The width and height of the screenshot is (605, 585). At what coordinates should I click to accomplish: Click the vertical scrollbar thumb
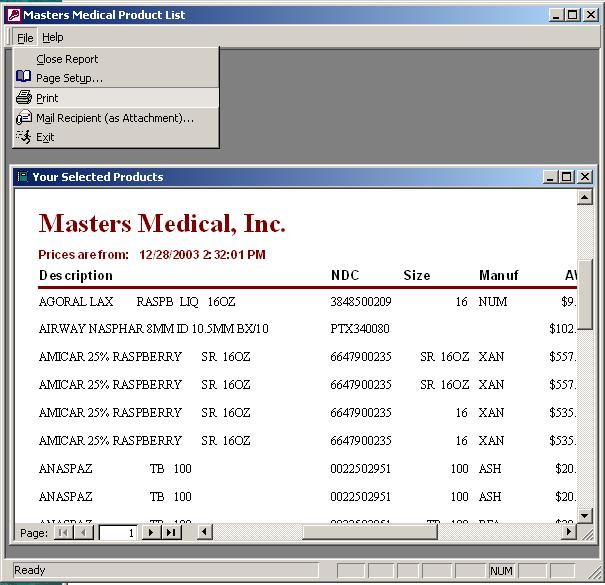[585, 295]
